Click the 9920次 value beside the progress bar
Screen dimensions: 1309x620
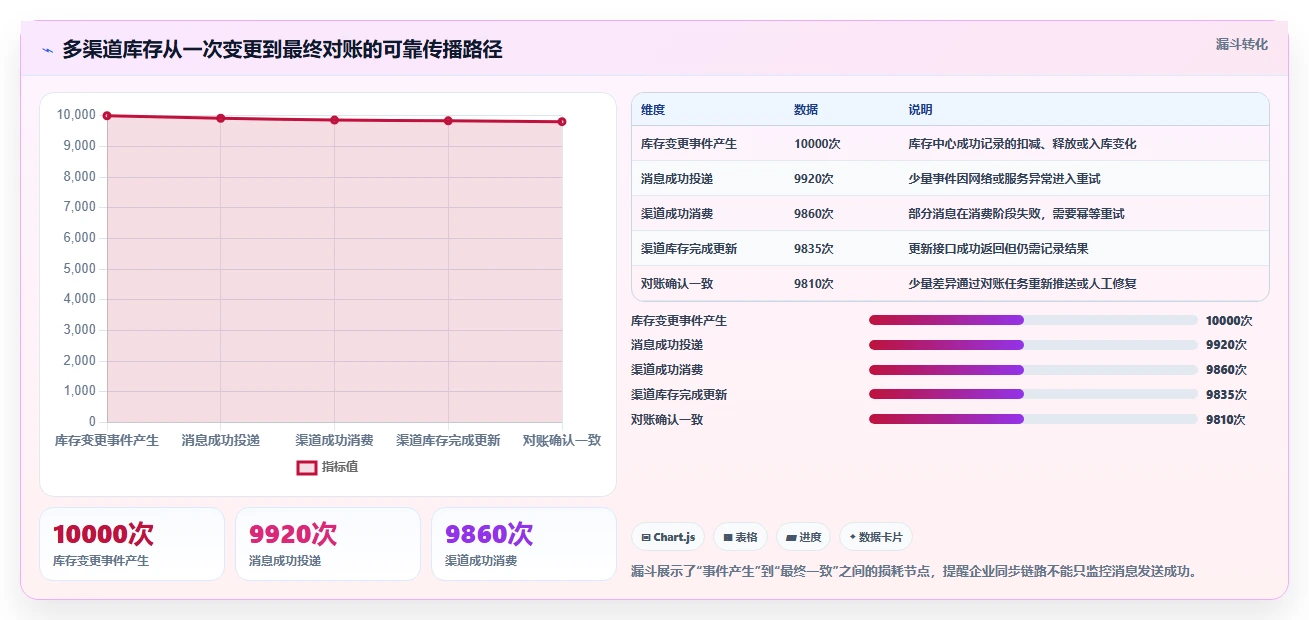[1226, 345]
